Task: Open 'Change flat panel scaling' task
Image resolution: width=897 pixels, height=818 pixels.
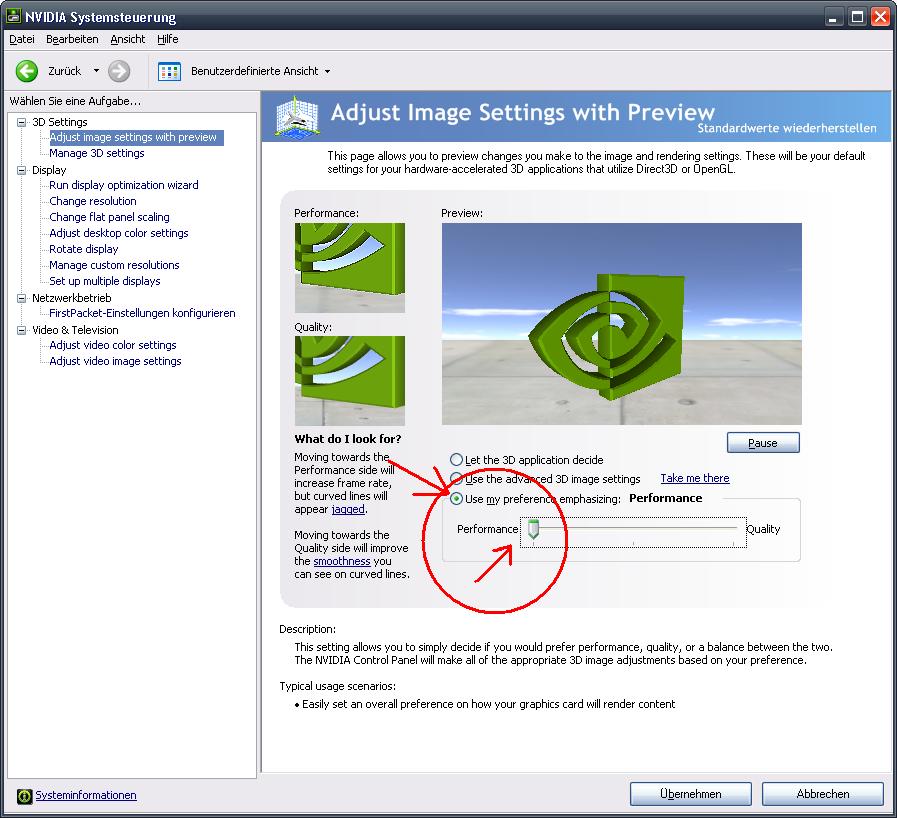Action: click(x=109, y=217)
